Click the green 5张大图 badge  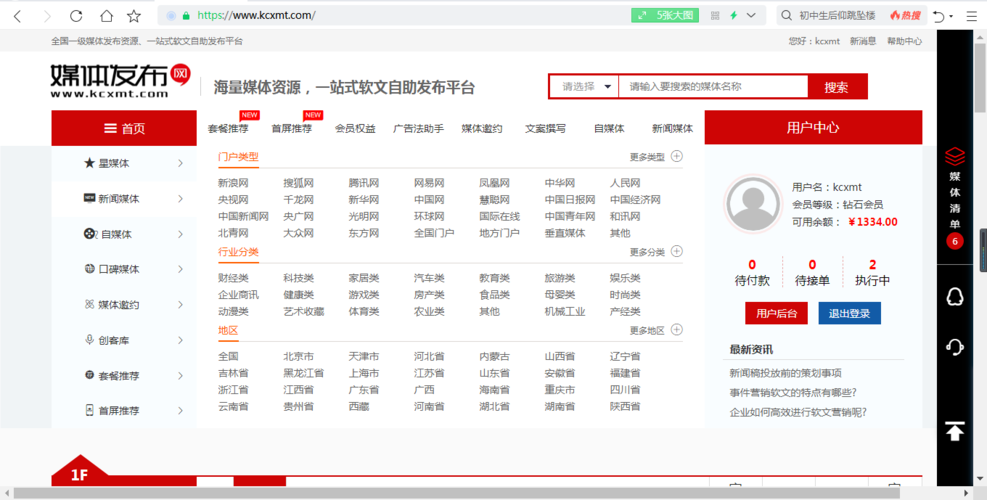click(665, 15)
